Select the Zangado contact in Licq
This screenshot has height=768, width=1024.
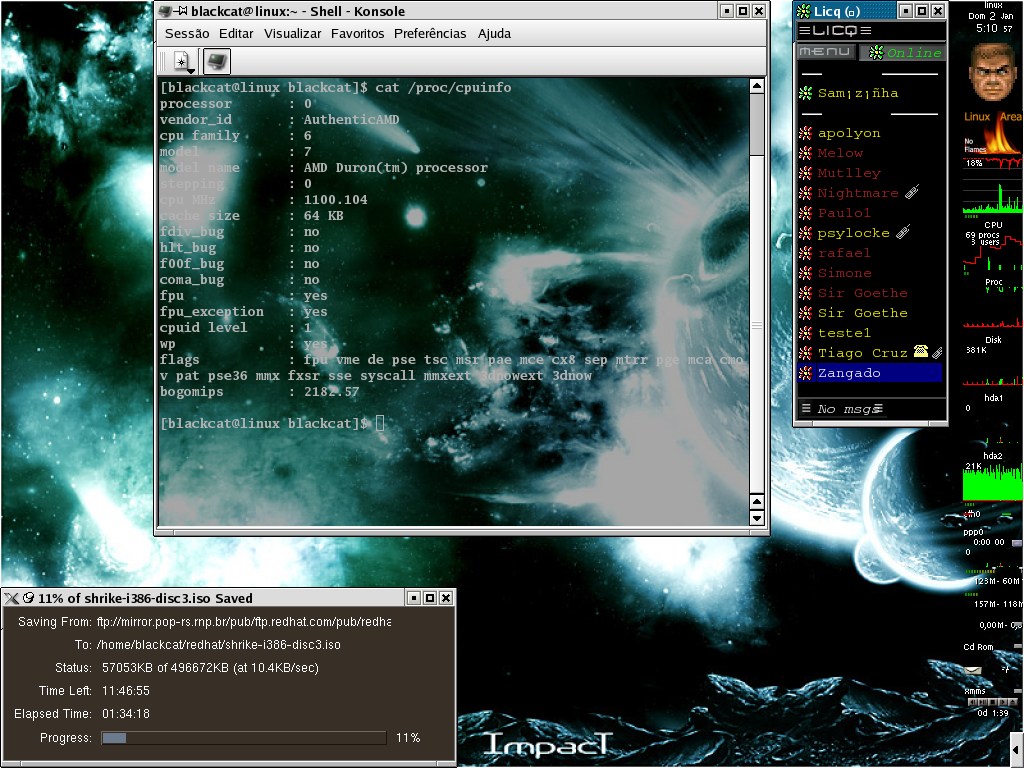coord(870,373)
